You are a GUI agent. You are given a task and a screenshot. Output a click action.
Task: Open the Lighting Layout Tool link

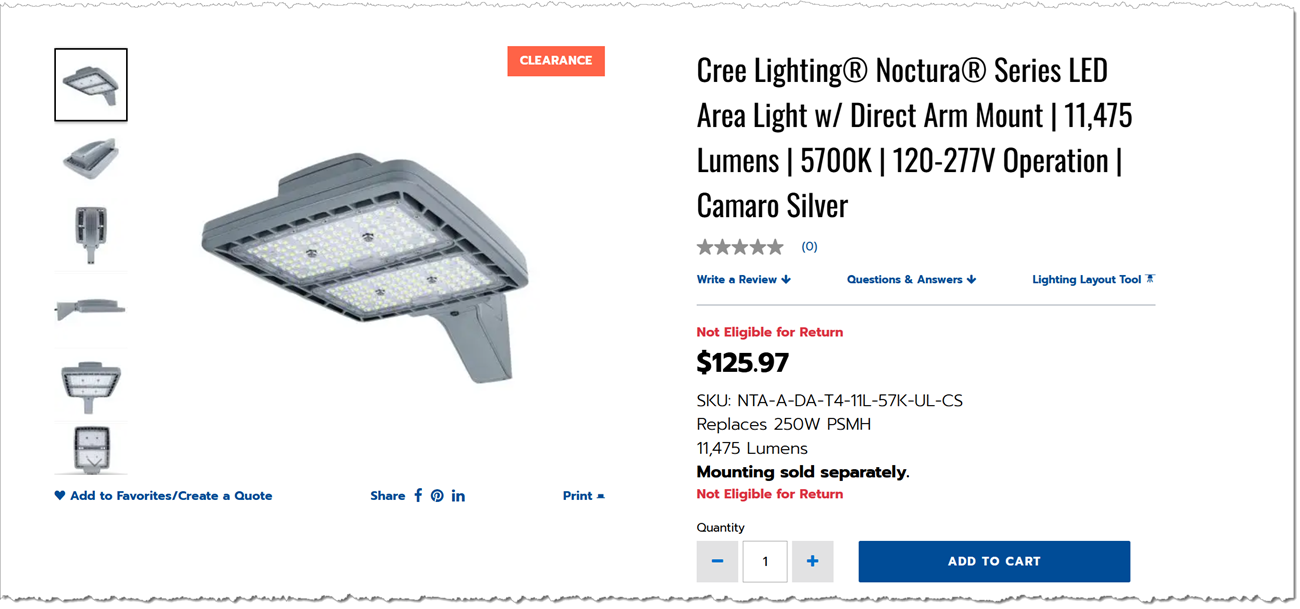coord(1086,280)
